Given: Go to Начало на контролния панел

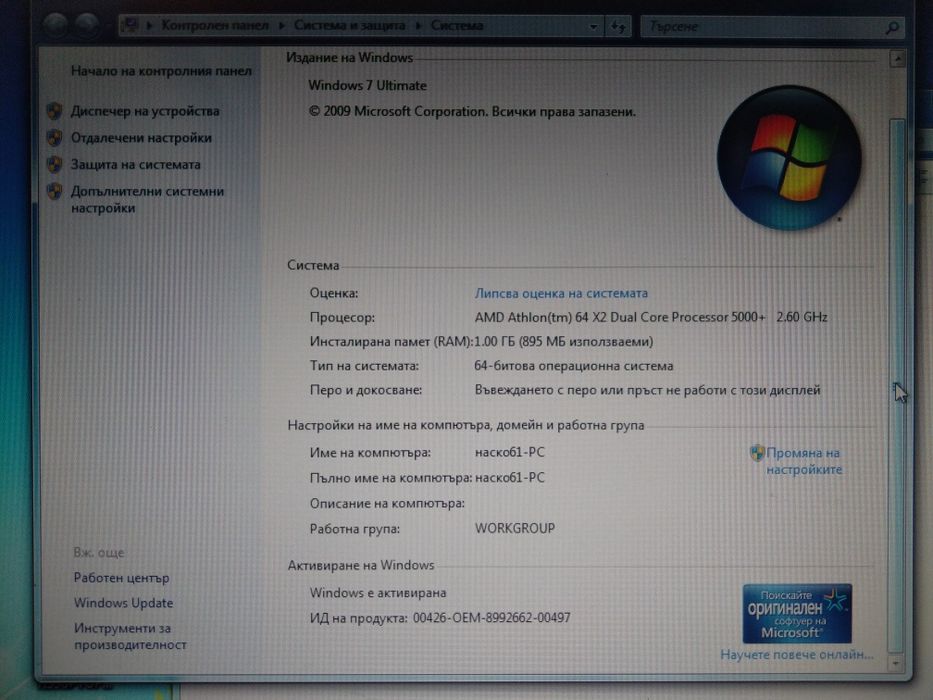Looking at the screenshot, I should tap(161, 71).
